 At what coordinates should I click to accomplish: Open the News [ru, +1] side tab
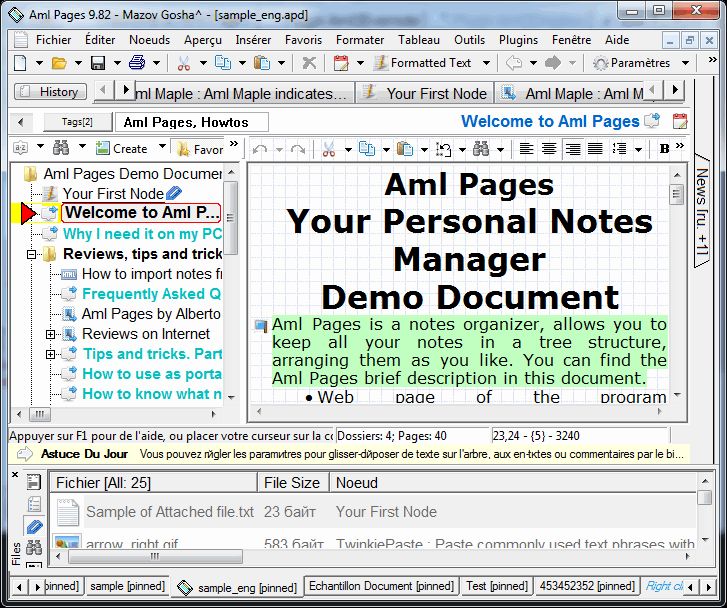[701, 212]
